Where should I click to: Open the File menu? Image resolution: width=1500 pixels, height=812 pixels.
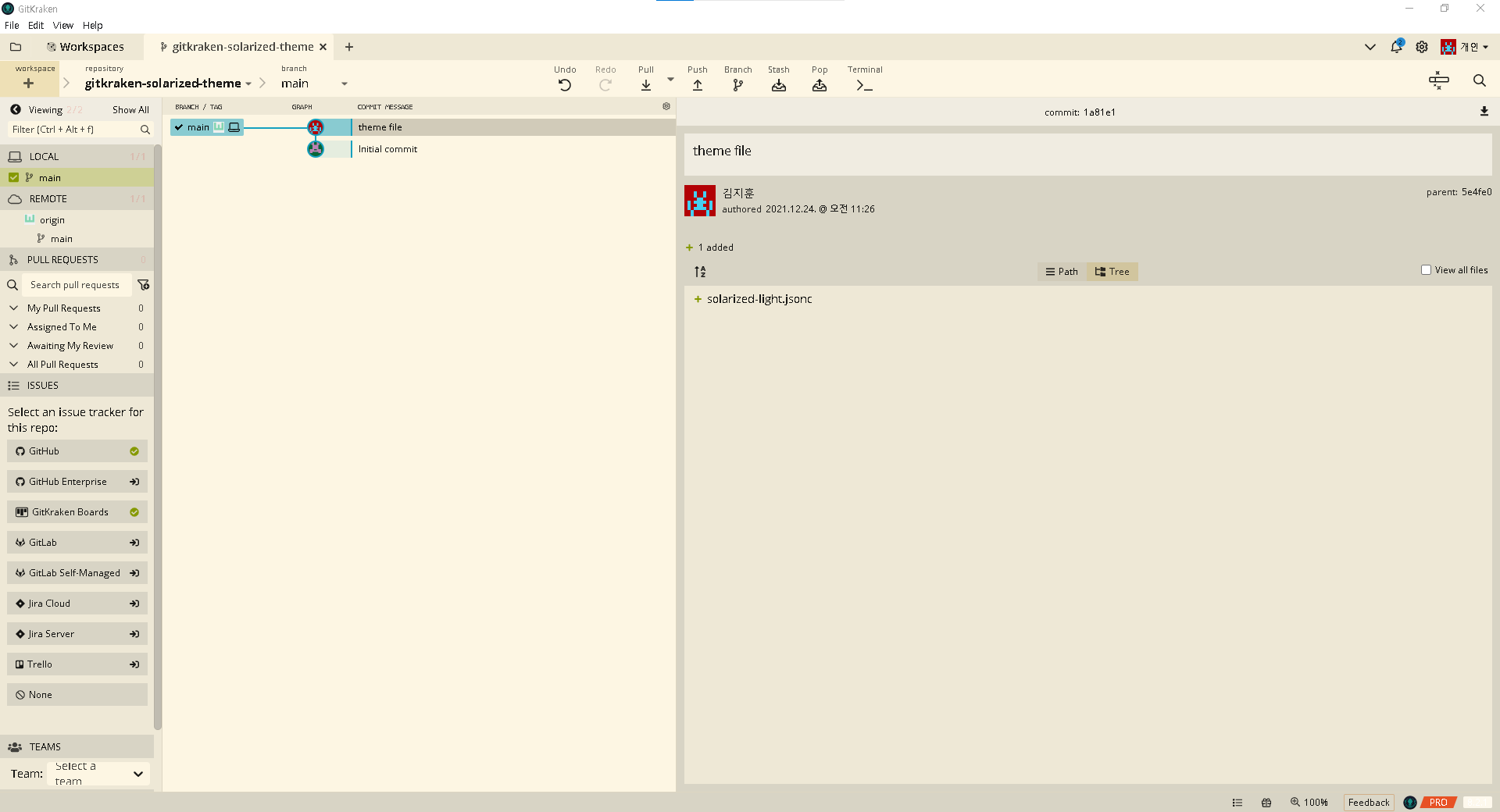pos(12,25)
